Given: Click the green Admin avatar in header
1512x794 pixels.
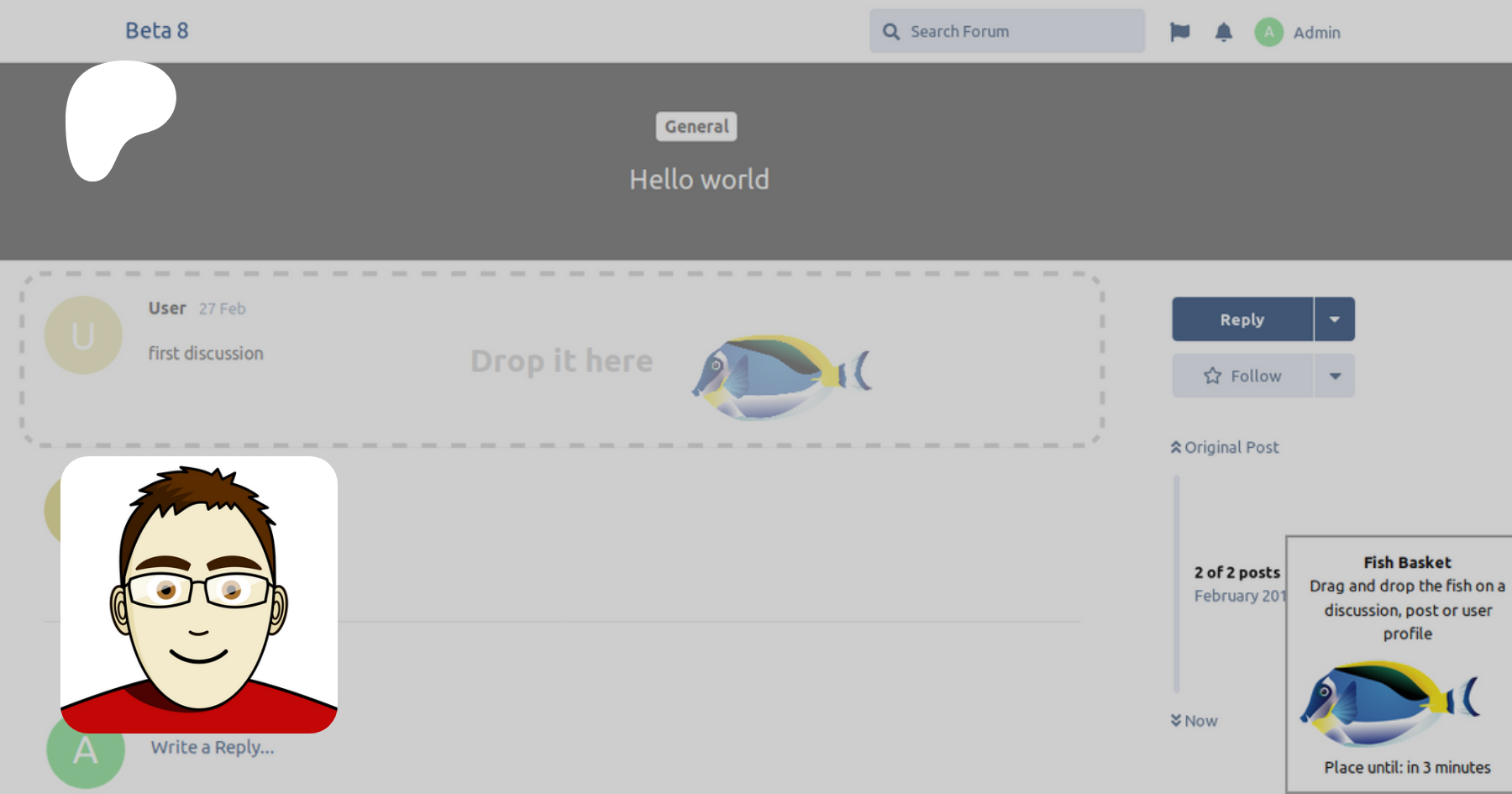Looking at the screenshot, I should click(1268, 32).
